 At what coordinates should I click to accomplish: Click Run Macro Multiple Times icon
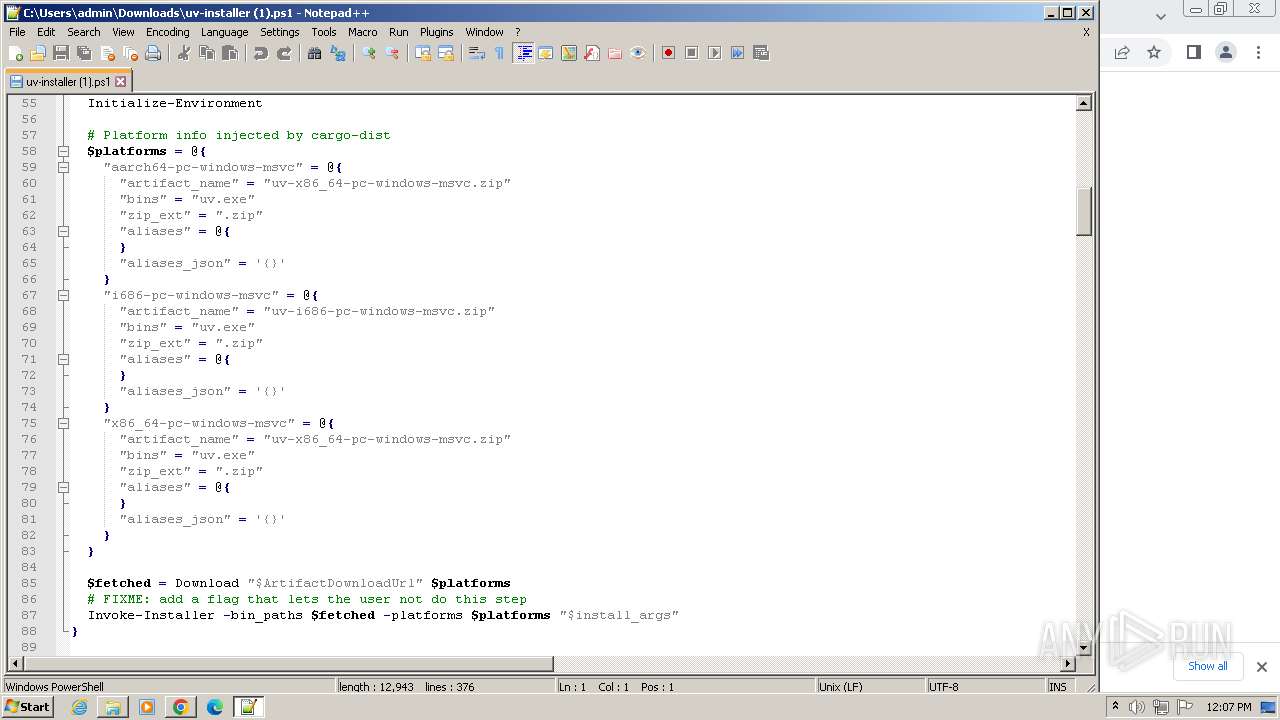click(738, 53)
